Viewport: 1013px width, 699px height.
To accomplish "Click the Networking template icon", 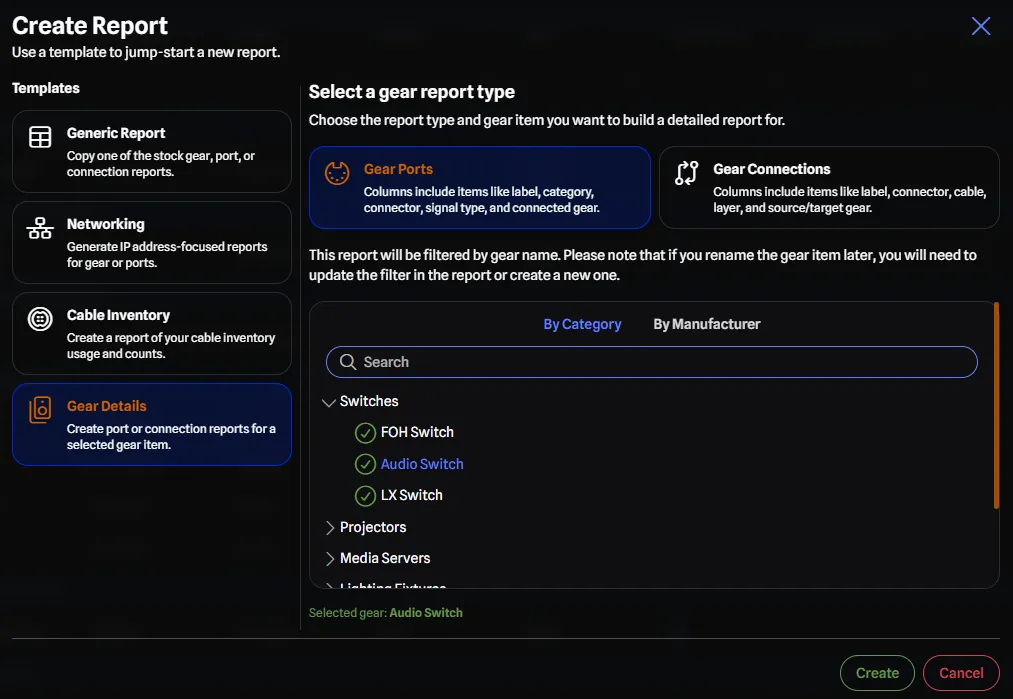I will click(40, 229).
